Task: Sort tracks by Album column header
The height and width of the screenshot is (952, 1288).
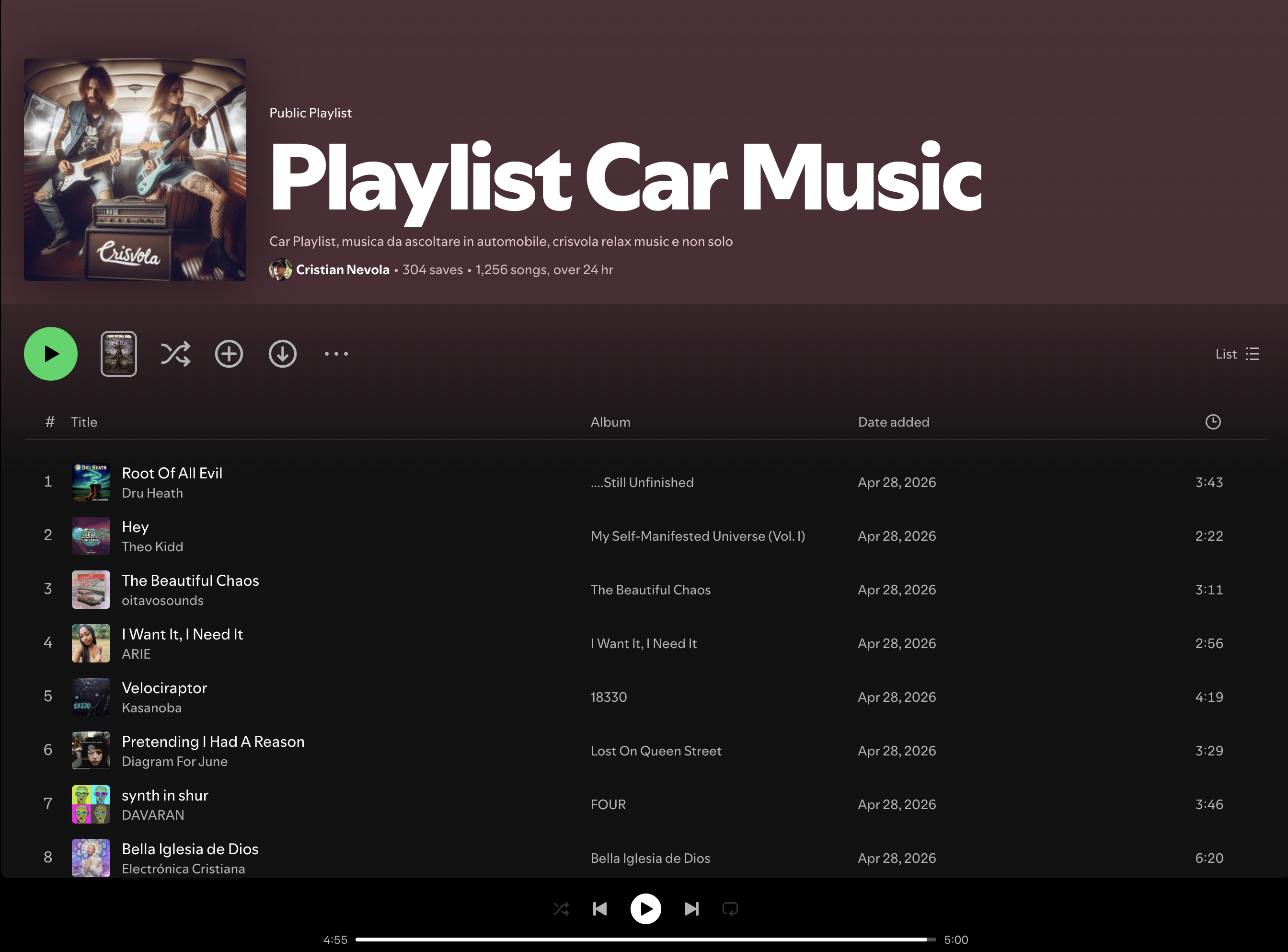Action: click(610, 422)
